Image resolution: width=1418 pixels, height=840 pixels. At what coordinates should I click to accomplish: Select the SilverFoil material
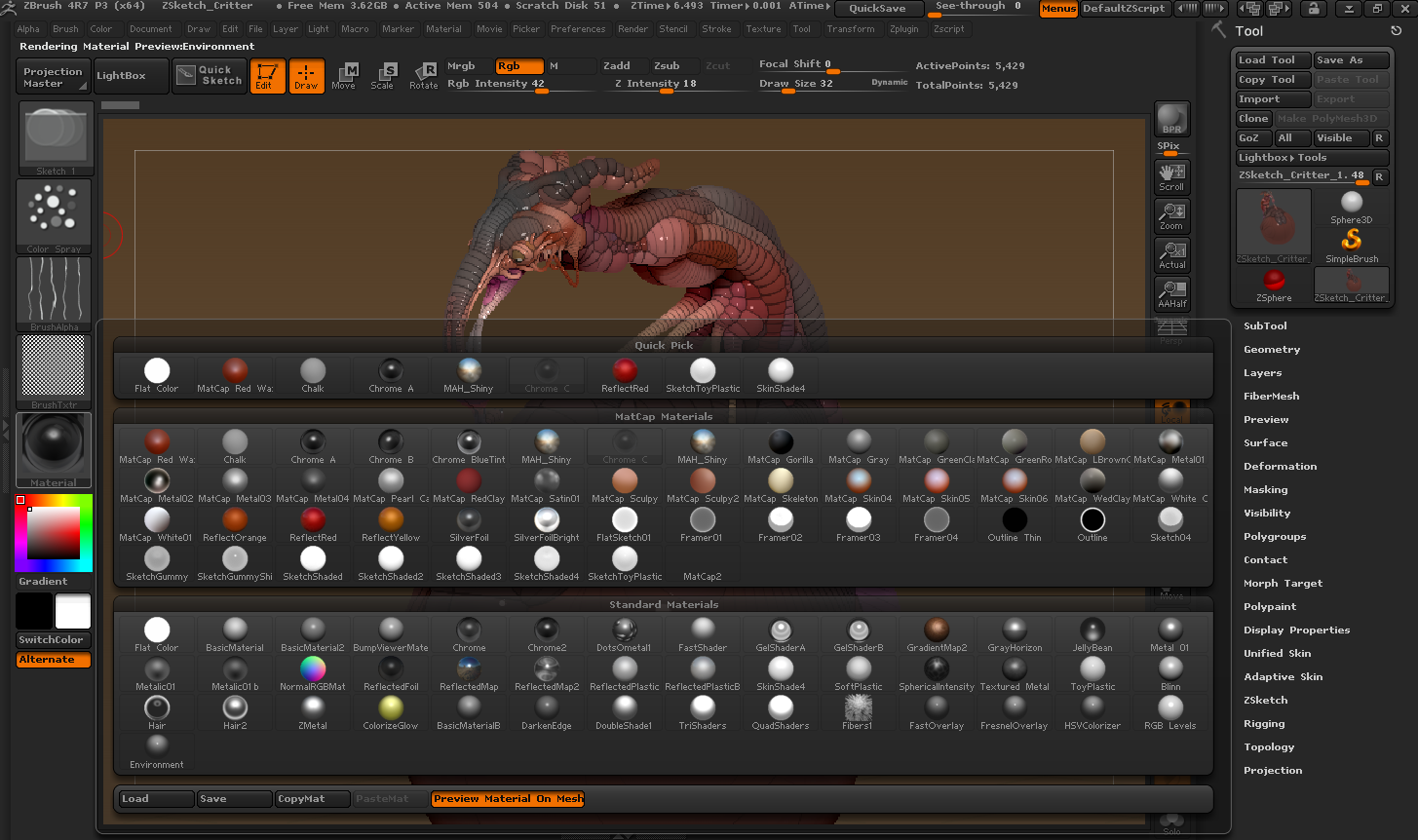pos(469,525)
